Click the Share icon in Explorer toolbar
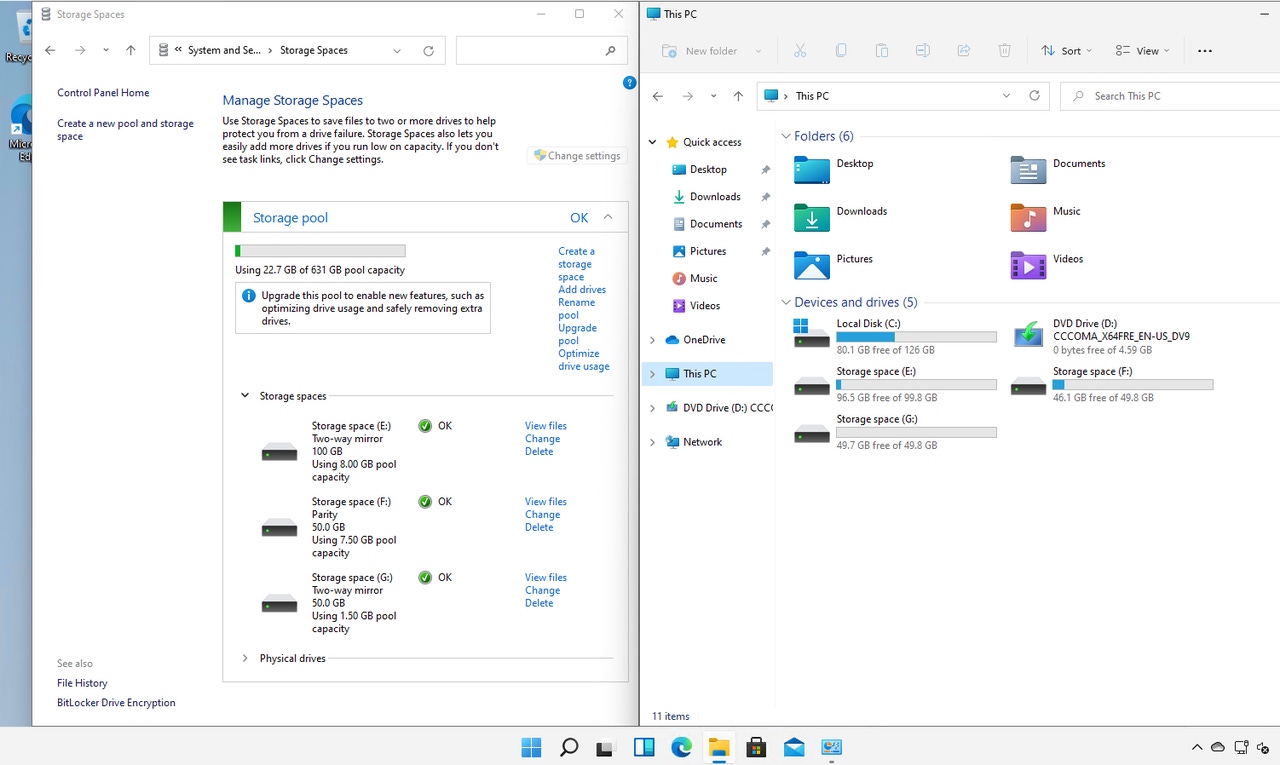The width and height of the screenshot is (1280, 765). pyautogui.click(x=962, y=49)
